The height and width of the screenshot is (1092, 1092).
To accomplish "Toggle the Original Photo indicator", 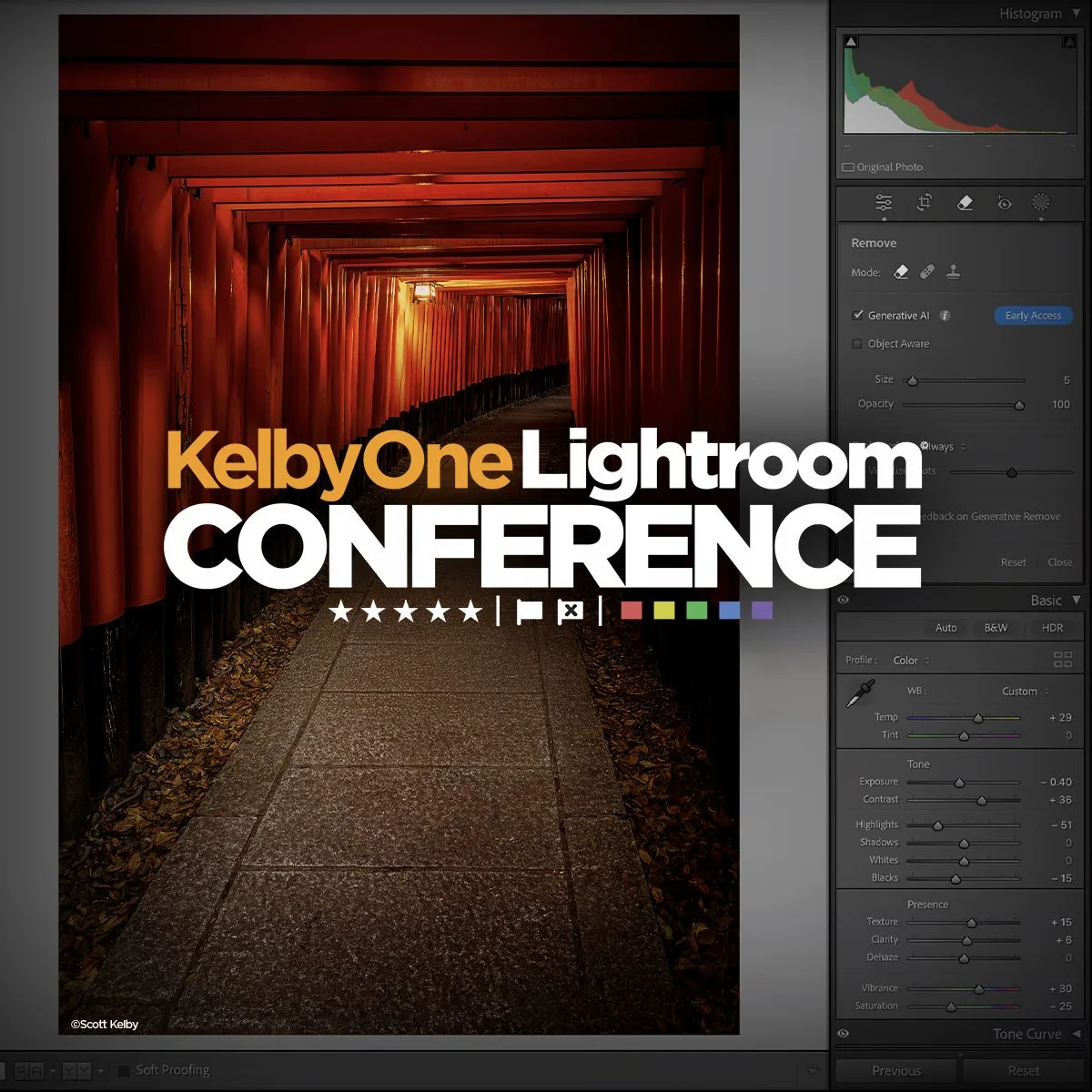I will tap(883, 167).
